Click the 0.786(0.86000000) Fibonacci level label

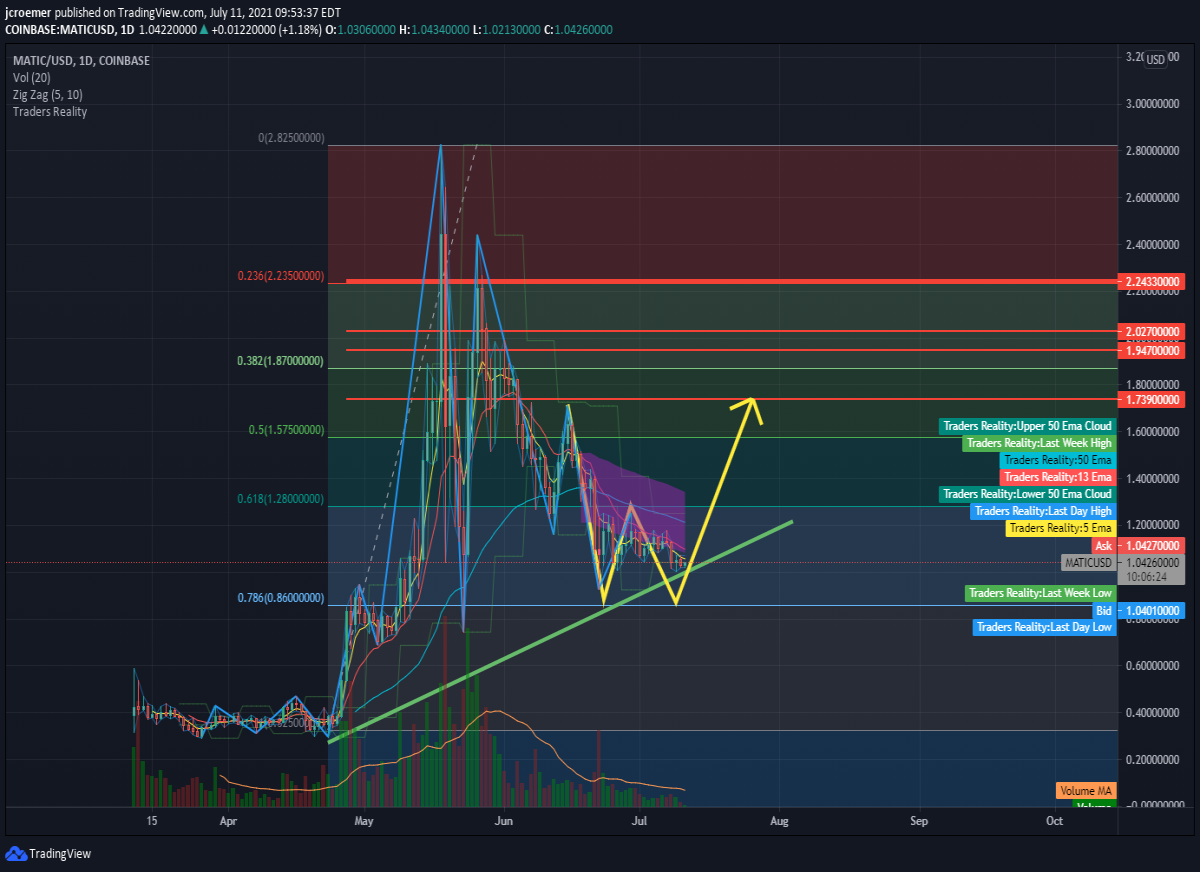281,598
